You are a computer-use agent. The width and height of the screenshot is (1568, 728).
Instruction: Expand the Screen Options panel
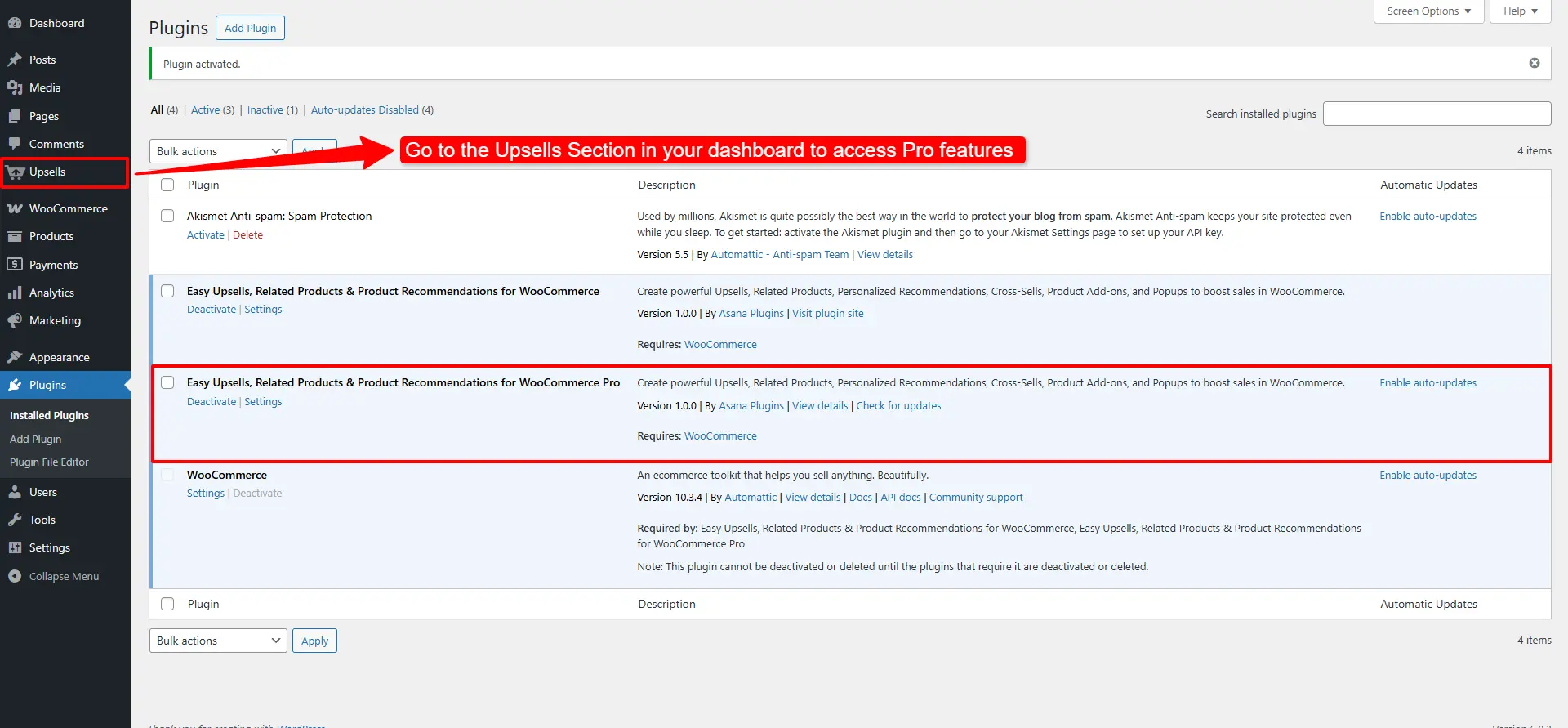[1428, 11]
